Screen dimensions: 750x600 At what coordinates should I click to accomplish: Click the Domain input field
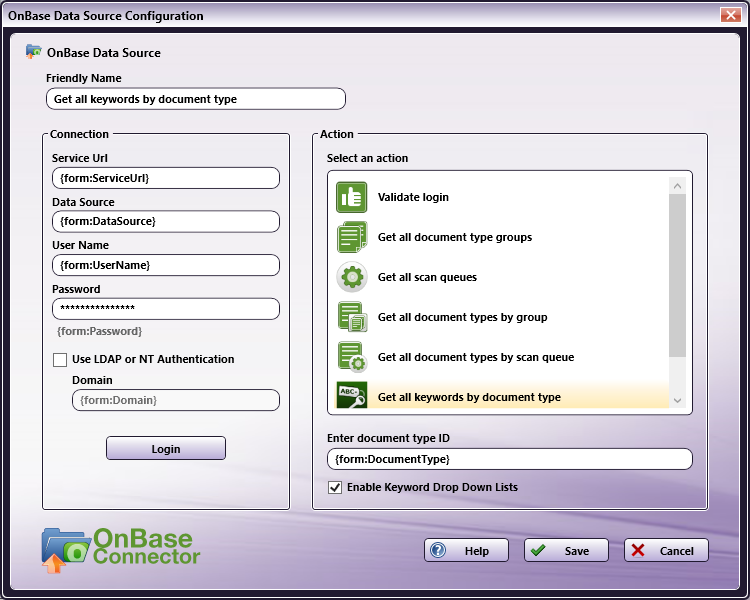(x=176, y=400)
